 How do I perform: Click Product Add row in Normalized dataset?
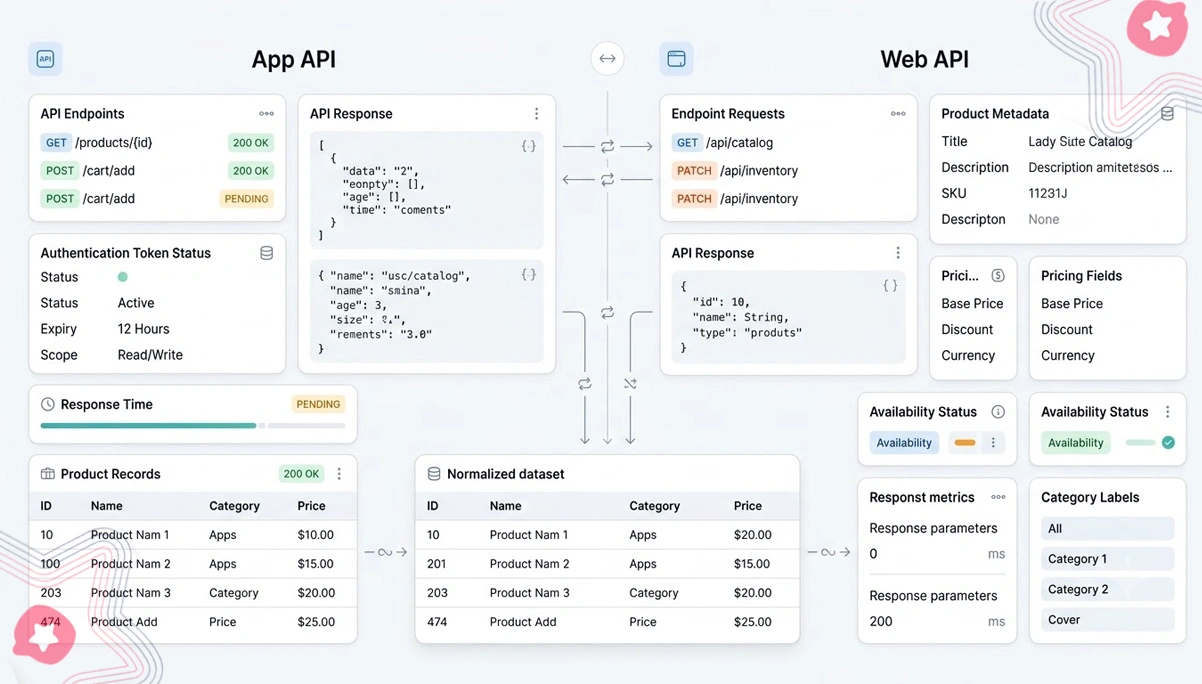click(x=607, y=622)
